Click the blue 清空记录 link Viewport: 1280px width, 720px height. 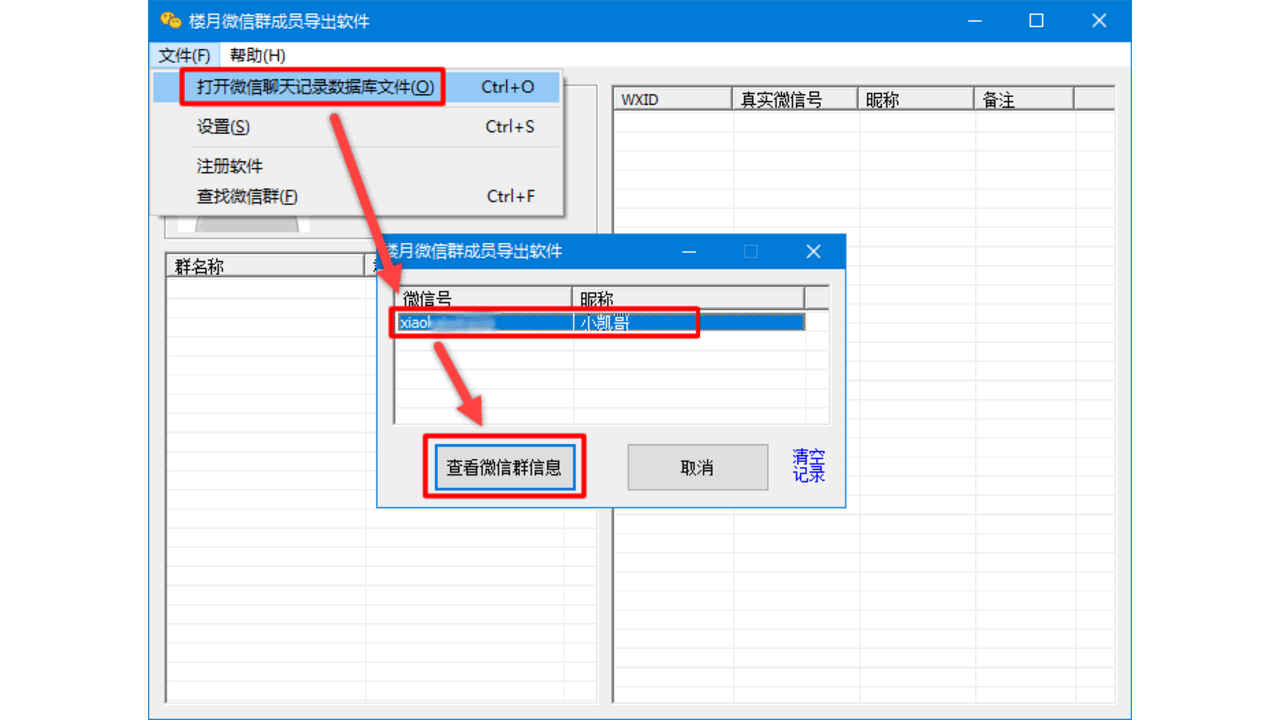[808, 466]
